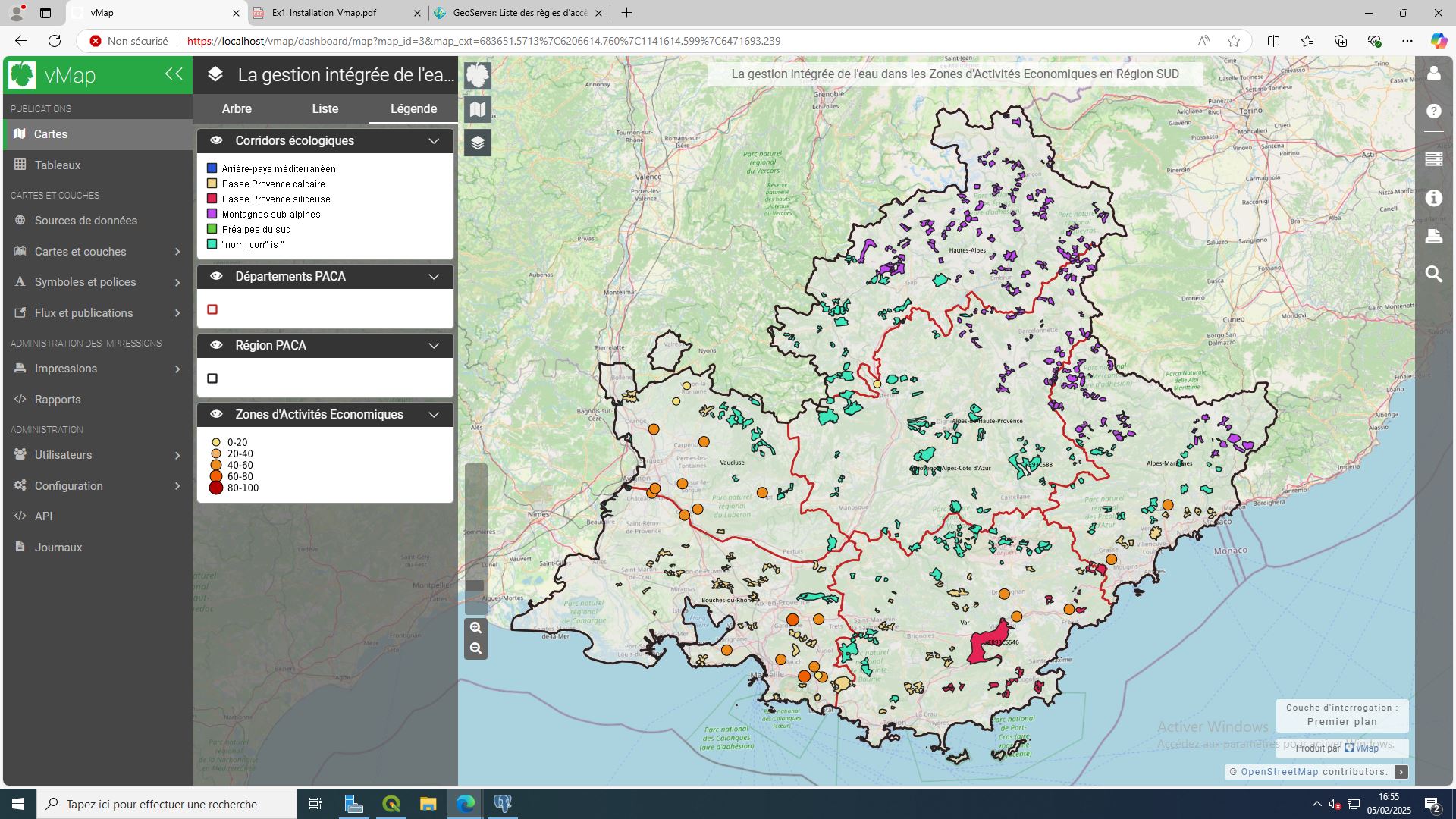Open the basemap selector map icon

(477, 109)
